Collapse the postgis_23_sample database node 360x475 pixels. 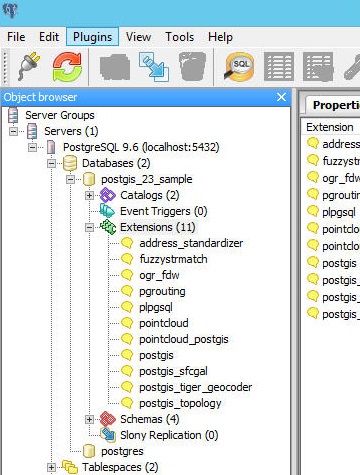(70, 179)
